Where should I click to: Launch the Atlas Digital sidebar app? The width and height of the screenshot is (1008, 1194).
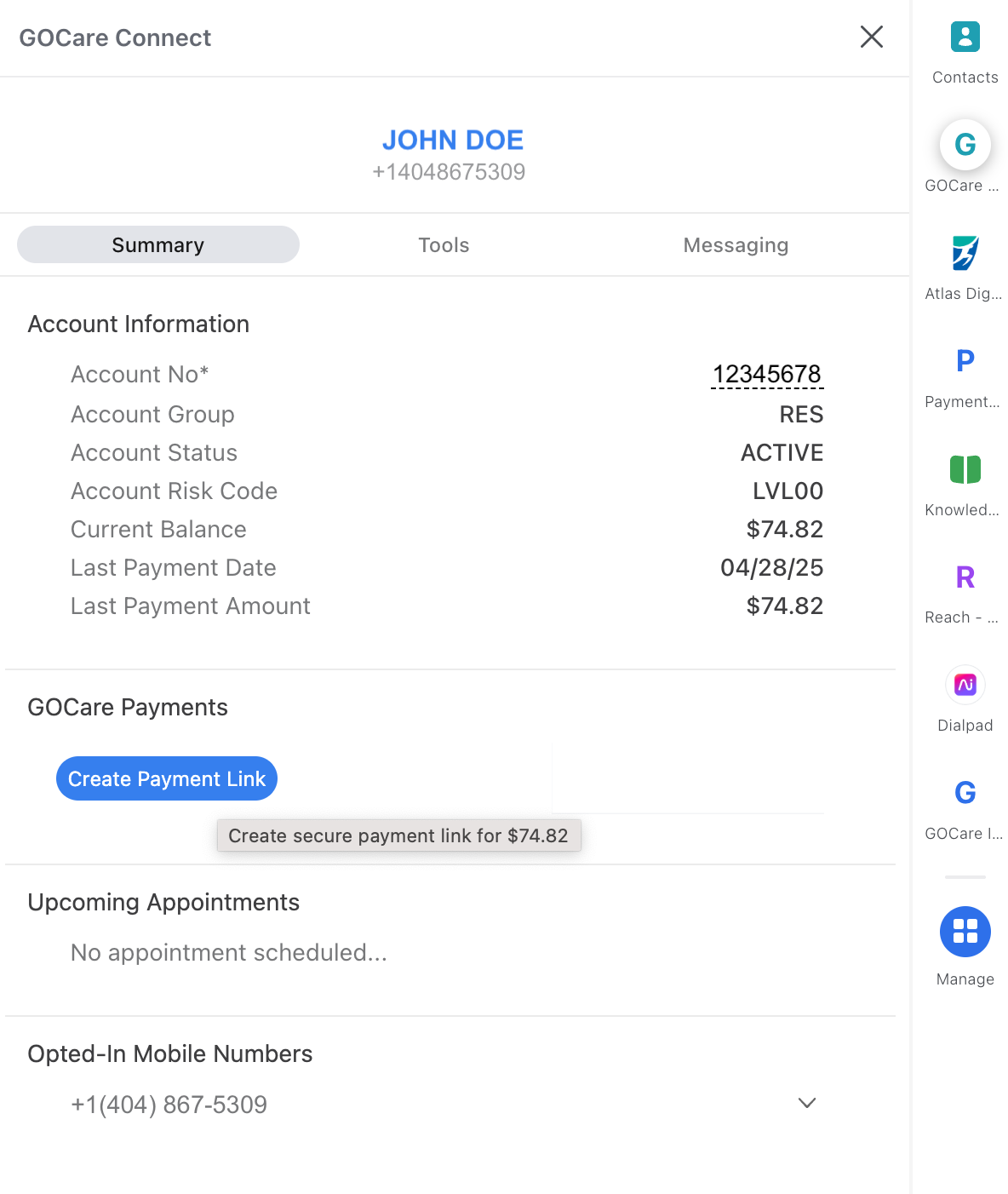click(965, 253)
